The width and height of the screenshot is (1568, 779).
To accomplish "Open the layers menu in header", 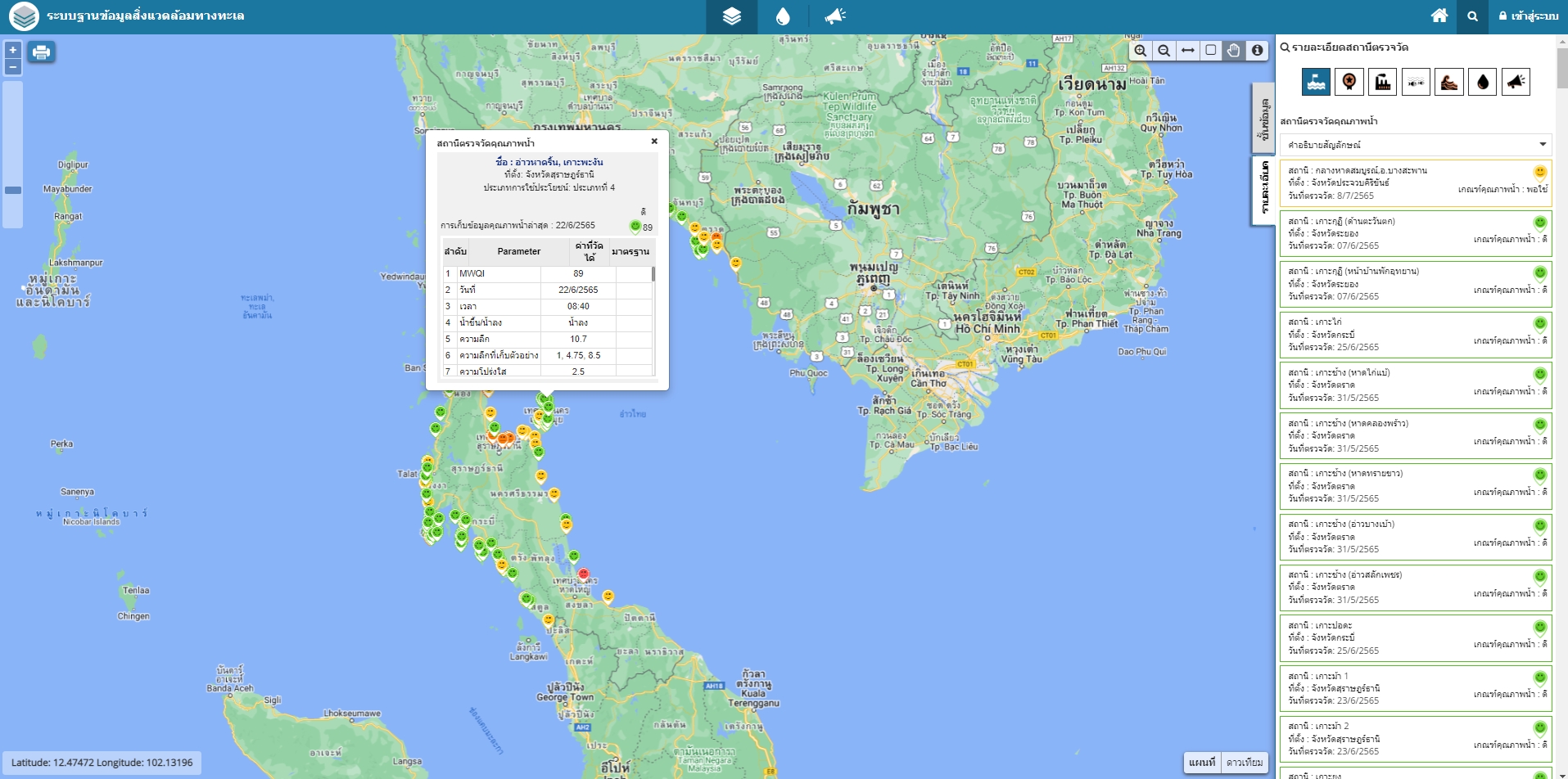I will pyautogui.click(x=731, y=16).
